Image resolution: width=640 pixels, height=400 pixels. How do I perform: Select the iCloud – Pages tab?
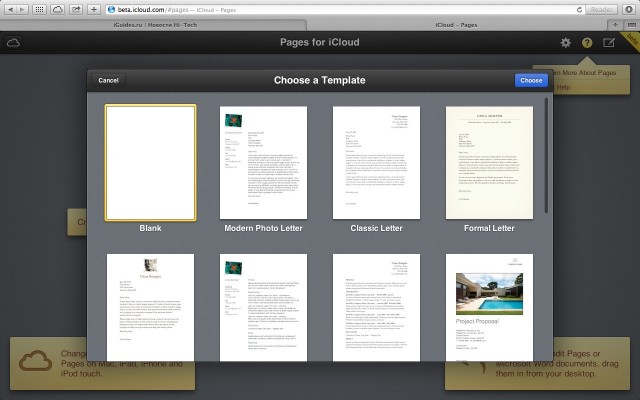(456, 25)
